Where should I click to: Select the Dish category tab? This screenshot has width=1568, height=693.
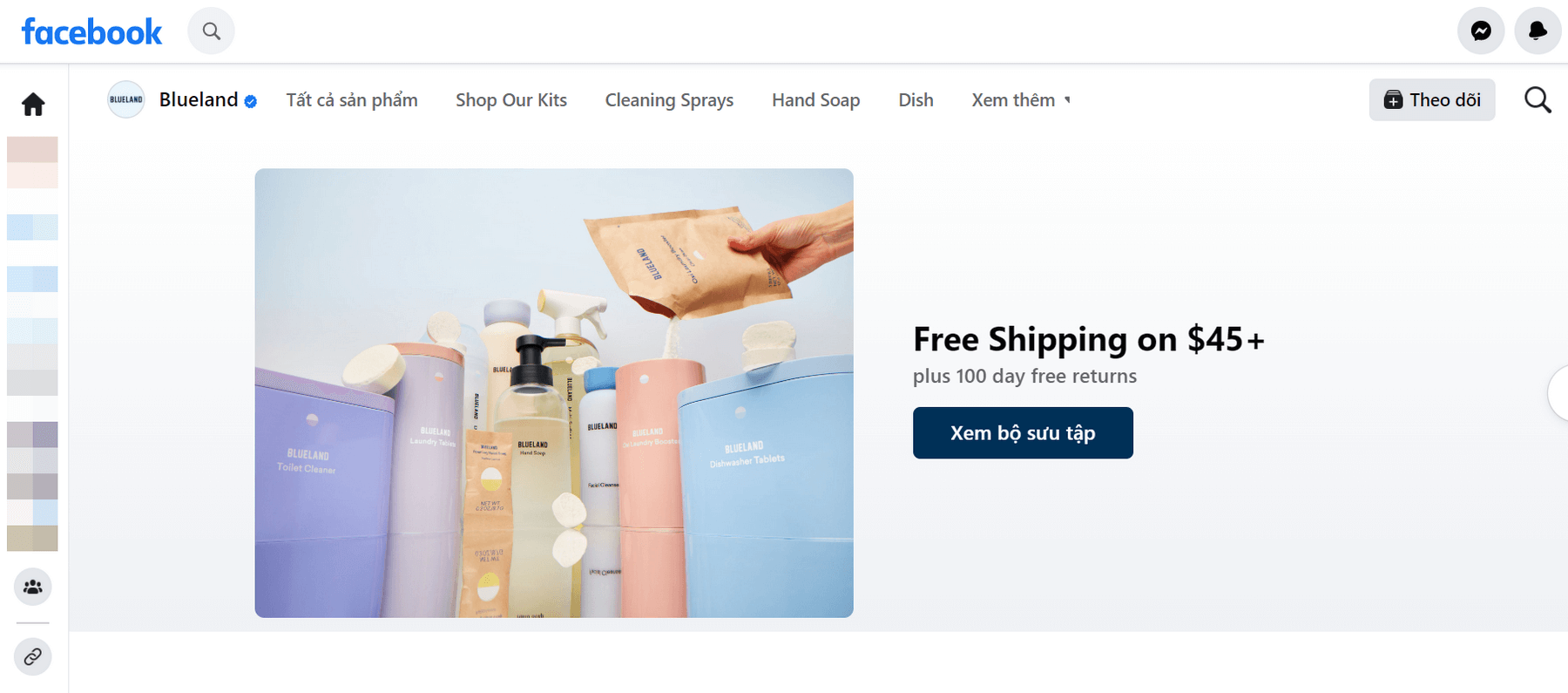916,100
